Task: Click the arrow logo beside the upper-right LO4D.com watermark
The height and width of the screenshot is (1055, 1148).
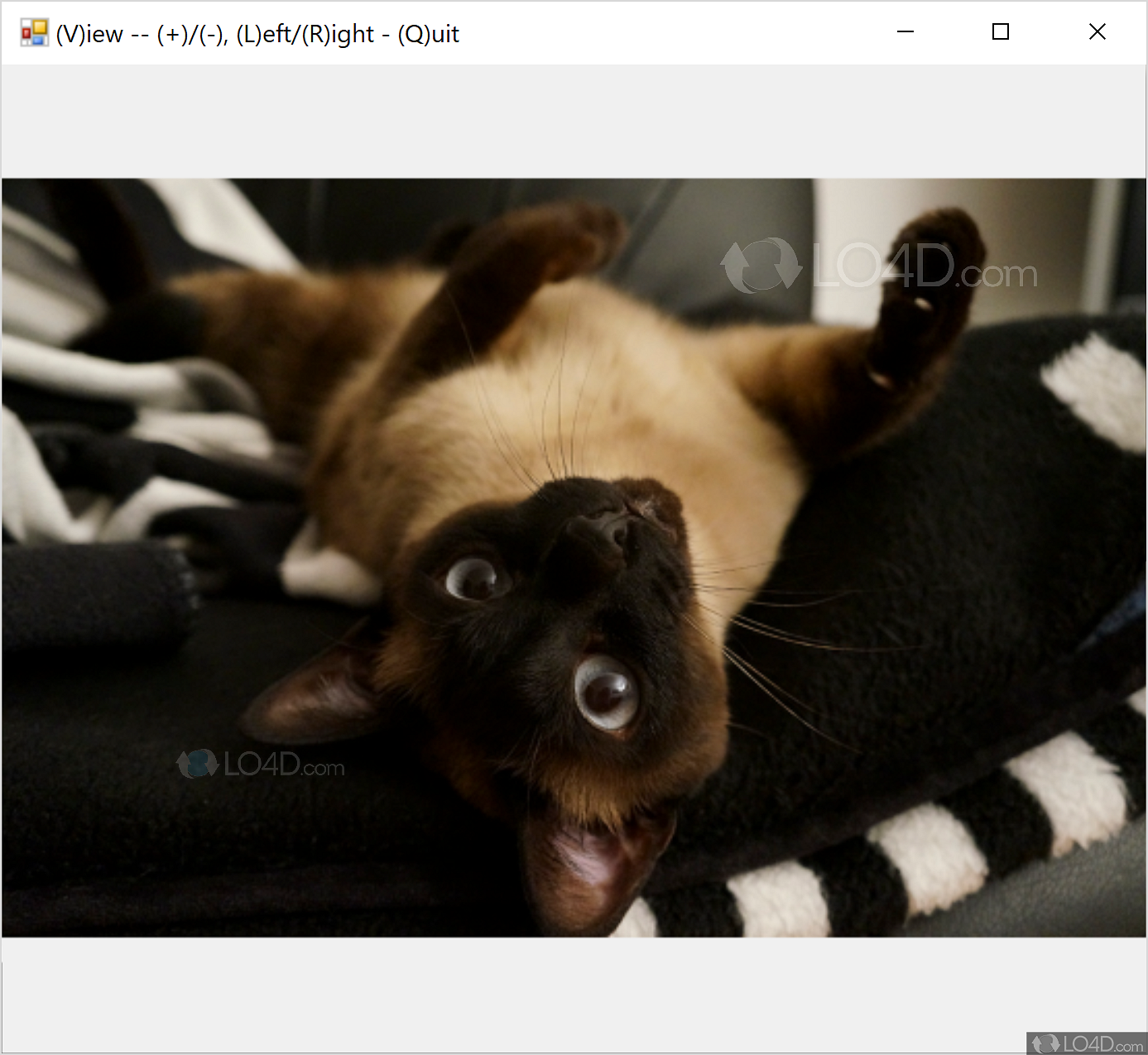Action: pyautogui.click(x=761, y=266)
